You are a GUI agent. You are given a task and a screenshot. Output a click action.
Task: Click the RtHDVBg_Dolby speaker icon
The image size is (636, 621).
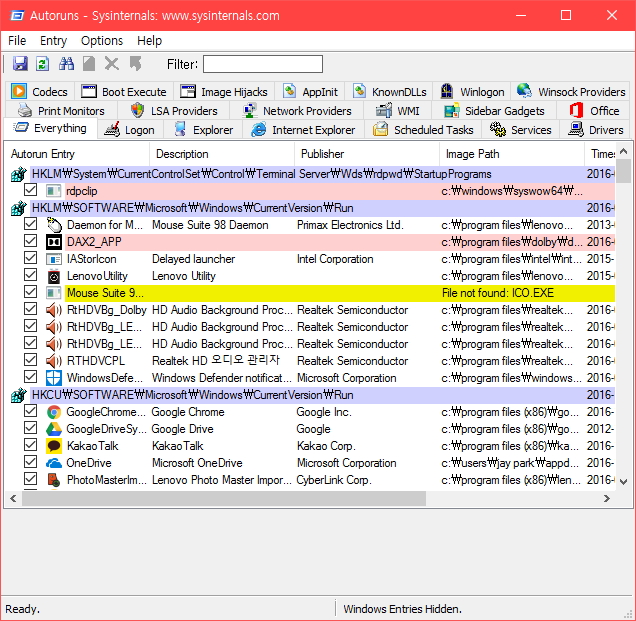pos(54,310)
